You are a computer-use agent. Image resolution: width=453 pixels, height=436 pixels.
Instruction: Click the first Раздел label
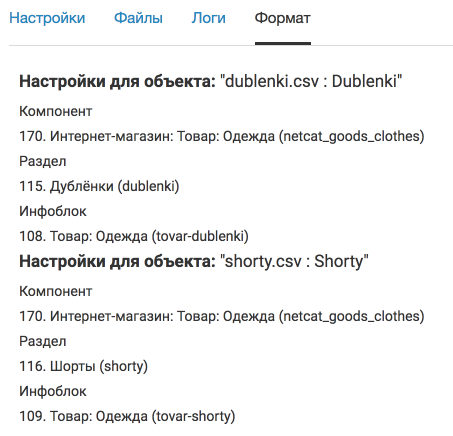click(x=43, y=161)
